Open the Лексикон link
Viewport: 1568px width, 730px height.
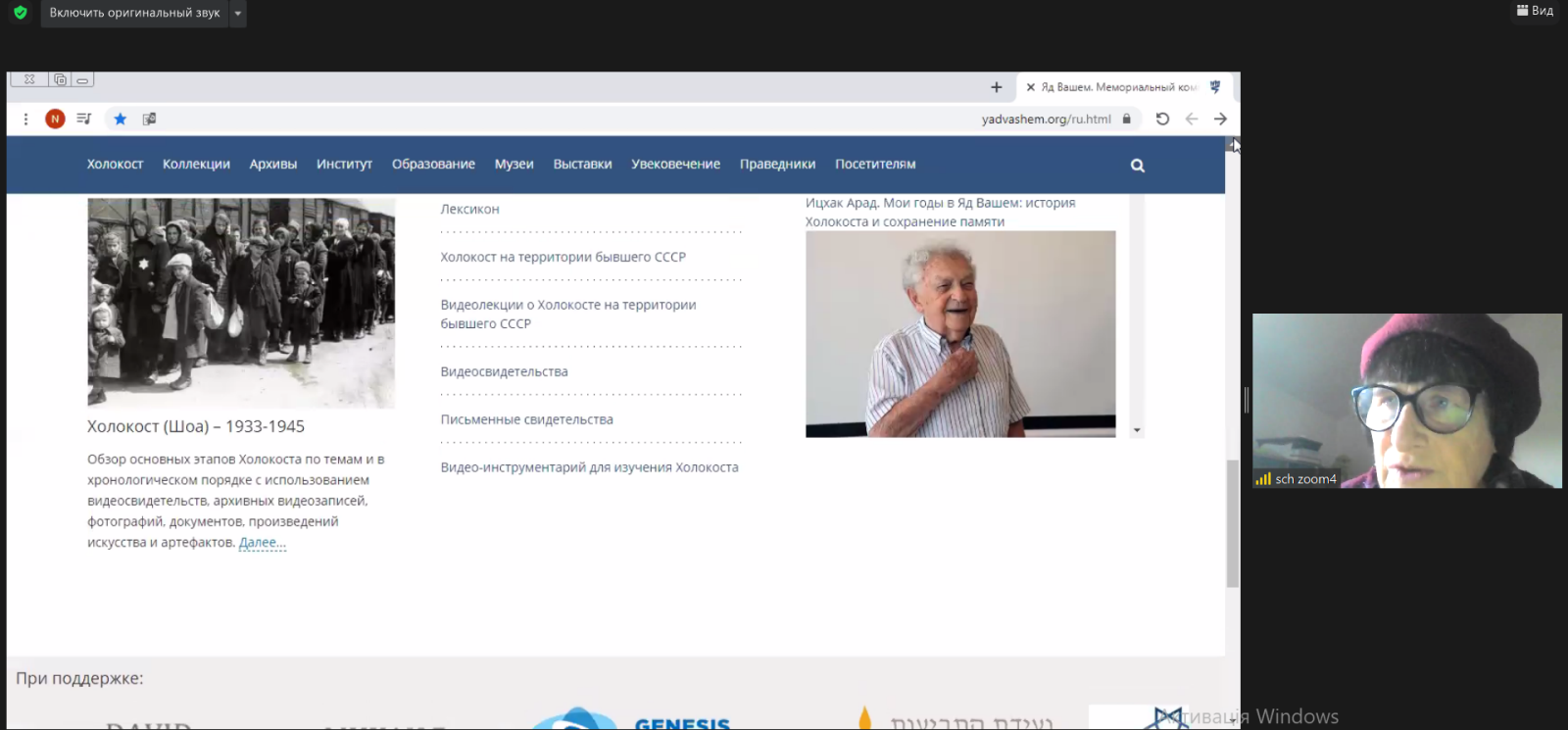pyautogui.click(x=469, y=210)
